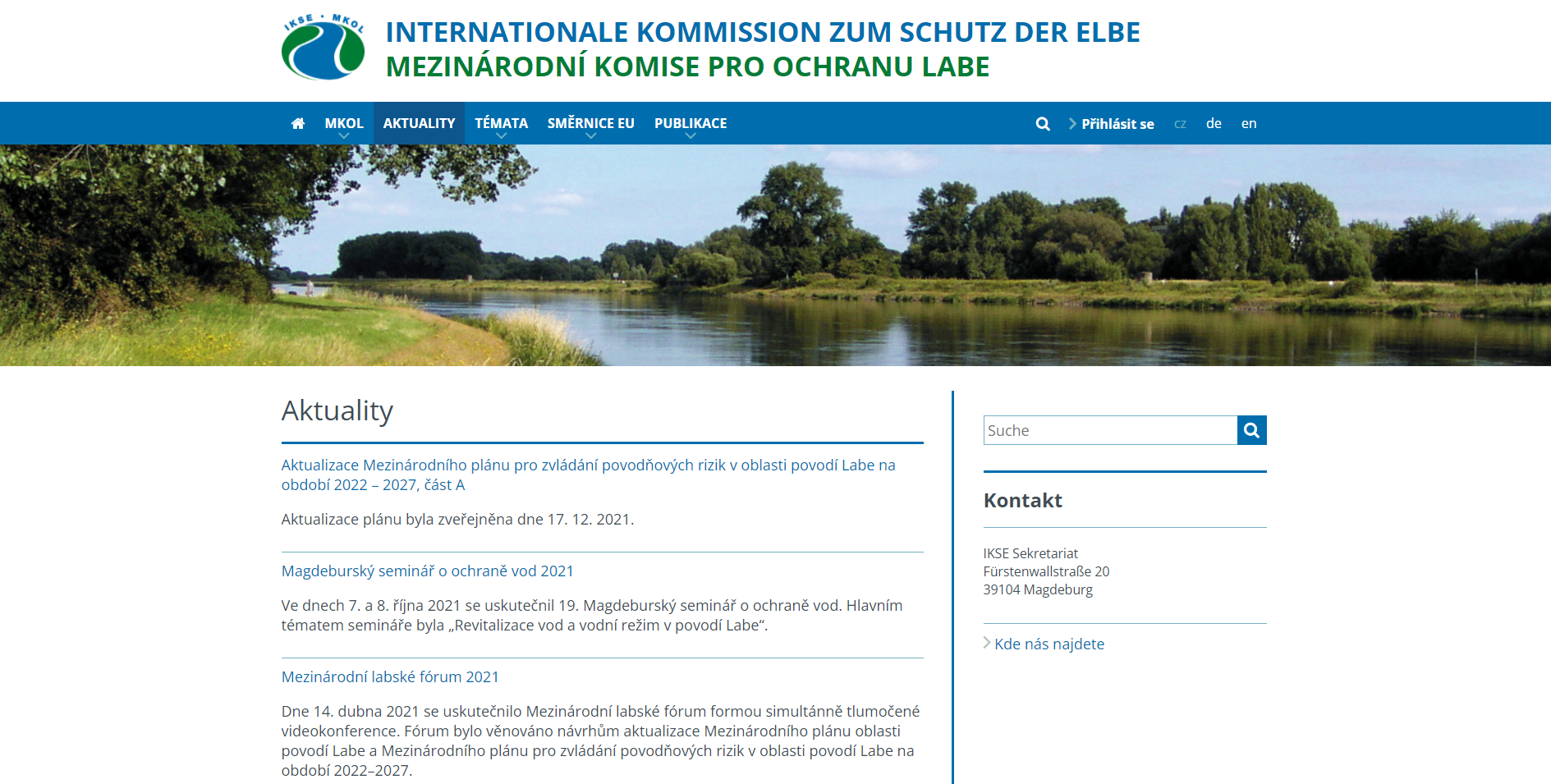Screen dimensions: 1551x784
Task: Click arrow icon before Kde nás najdete
Action: pyautogui.click(x=987, y=643)
